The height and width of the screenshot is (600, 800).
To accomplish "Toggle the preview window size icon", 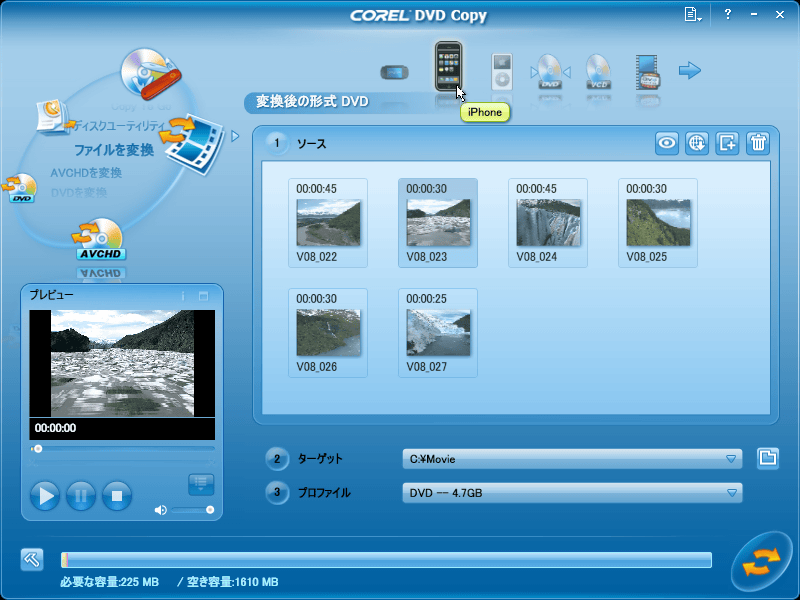I will coord(203,296).
